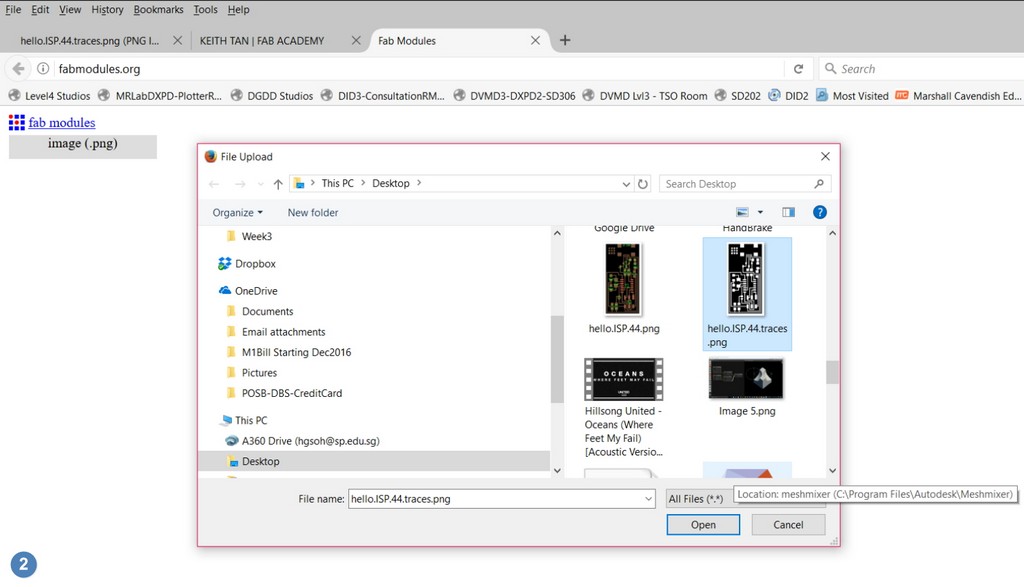The height and width of the screenshot is (587, 1024).
Task: Click This PC in the breadcrumb path
Action: point(338,183)
